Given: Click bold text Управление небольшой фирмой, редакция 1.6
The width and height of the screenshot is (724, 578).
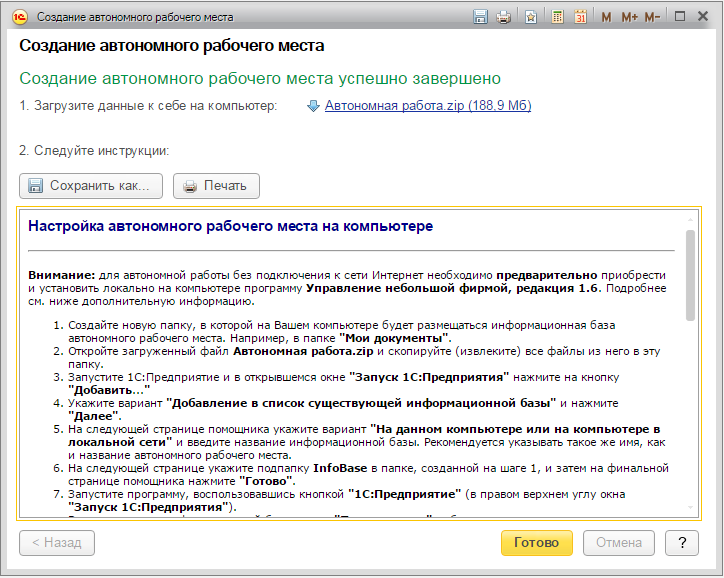Looking at the screenshot, I should tap(452, 289).
